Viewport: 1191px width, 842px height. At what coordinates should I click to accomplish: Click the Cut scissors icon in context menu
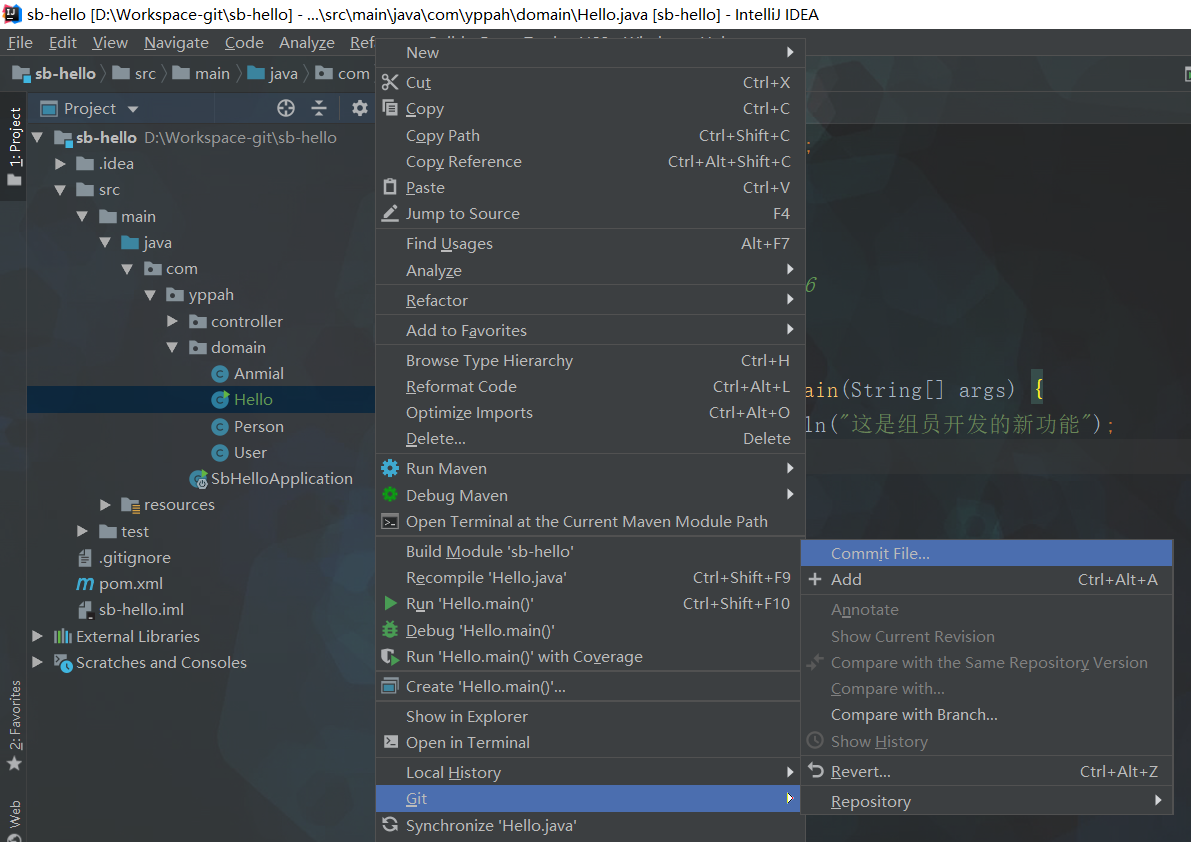pos(390,82)
